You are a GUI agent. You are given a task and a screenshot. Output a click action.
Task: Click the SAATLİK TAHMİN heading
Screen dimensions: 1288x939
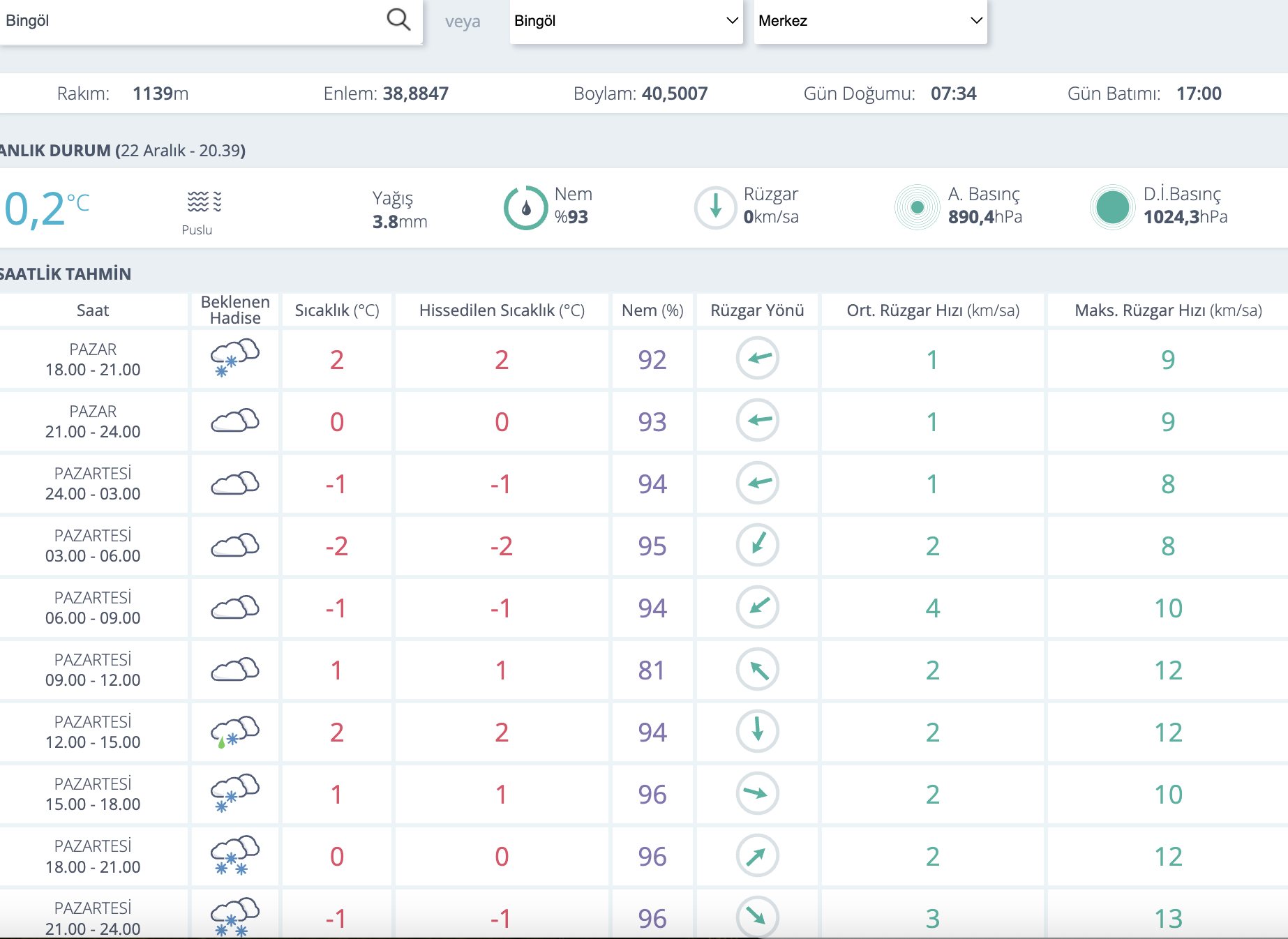pyautogui.click(x=65, y=274)
